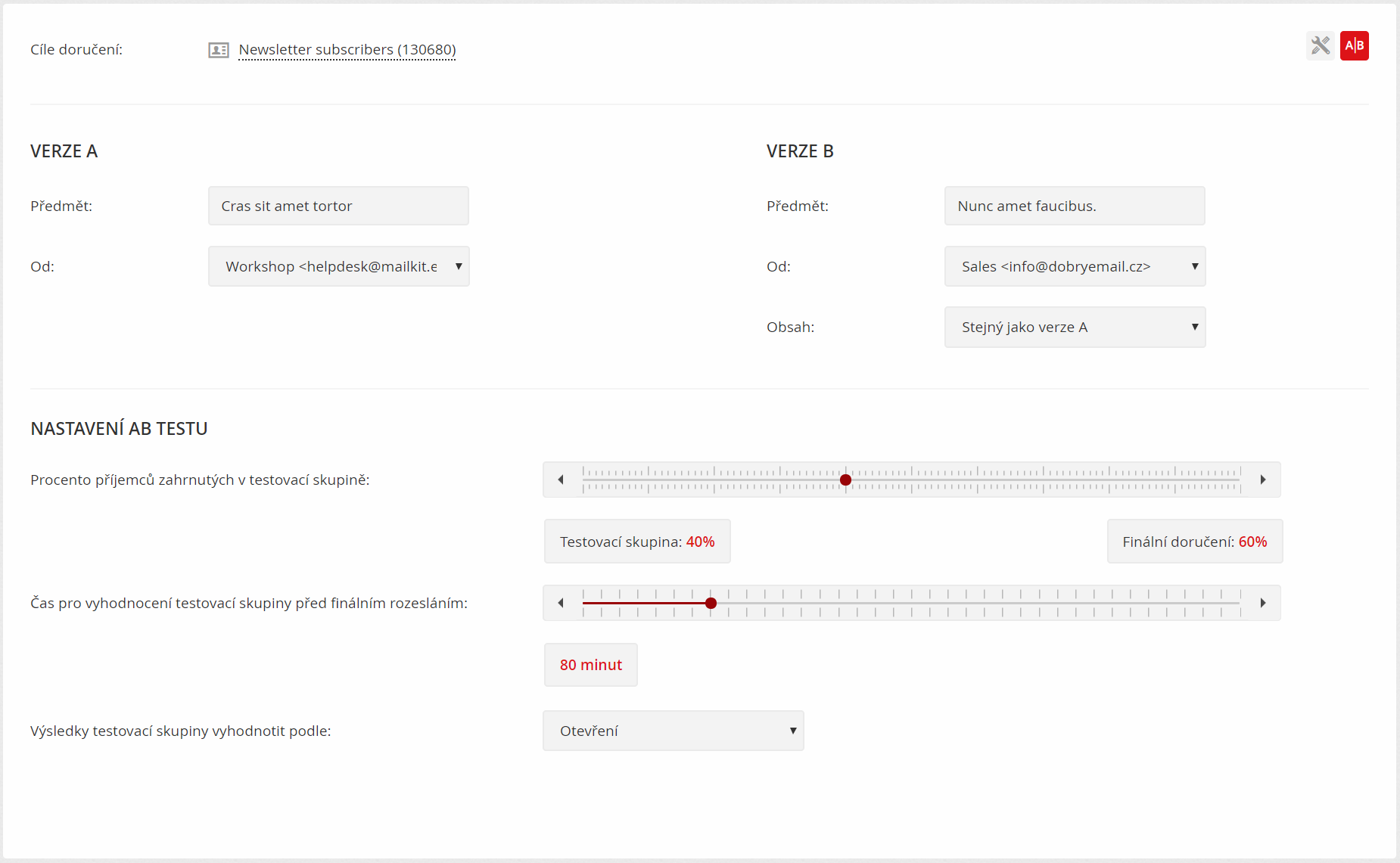Open Newsletter subscribers (130680) link
The height and width of the screenshot is (863, 1400).
347,50
